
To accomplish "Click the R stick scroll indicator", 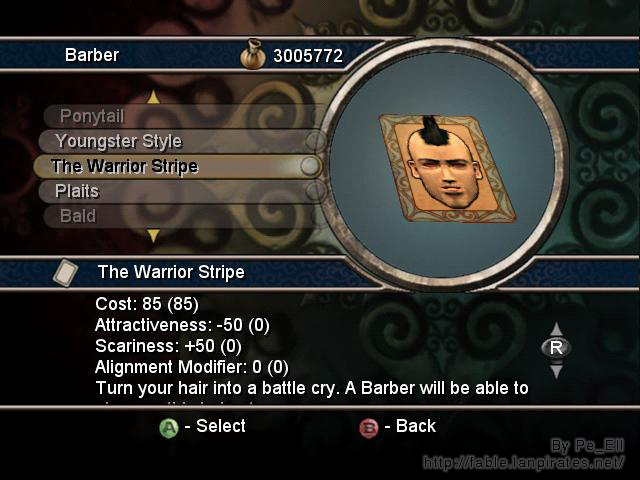I will [x=556, y=347].
